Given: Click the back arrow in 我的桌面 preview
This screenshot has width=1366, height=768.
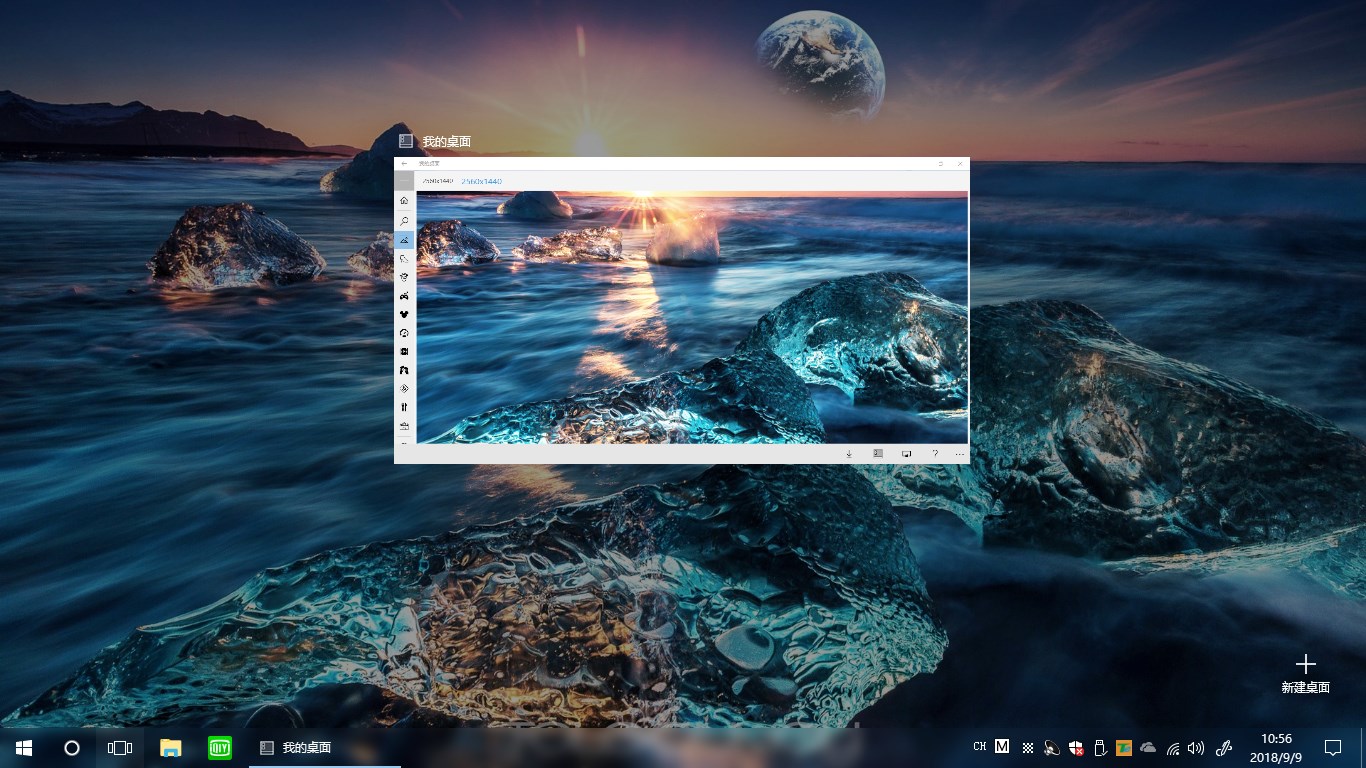Looking at the screenshot, I should [404, 163].
